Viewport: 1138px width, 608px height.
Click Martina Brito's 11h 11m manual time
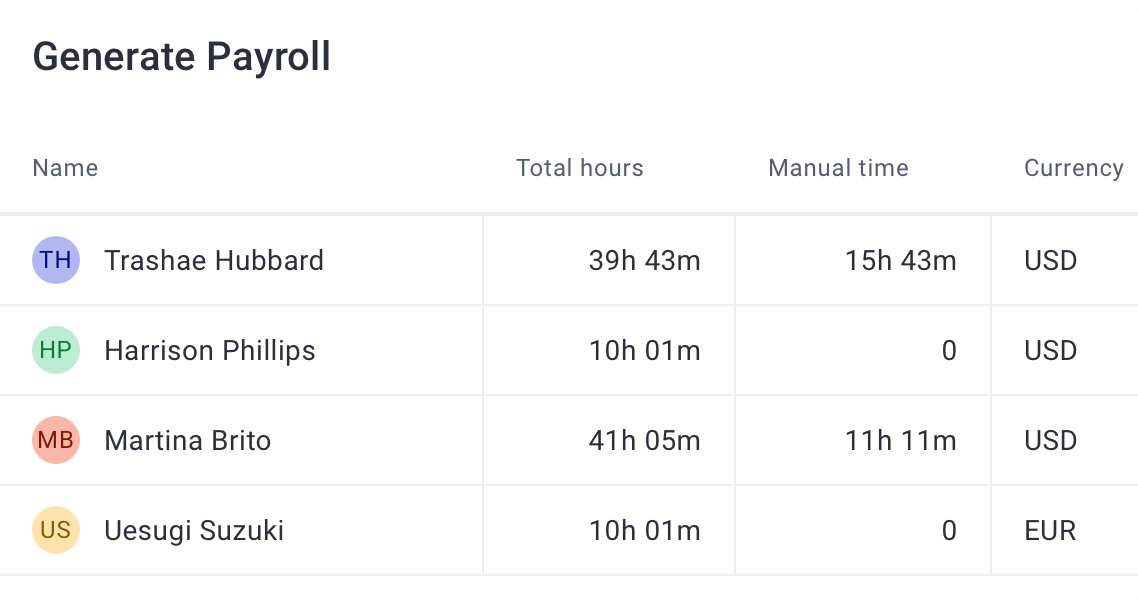[x=901, y=441]
